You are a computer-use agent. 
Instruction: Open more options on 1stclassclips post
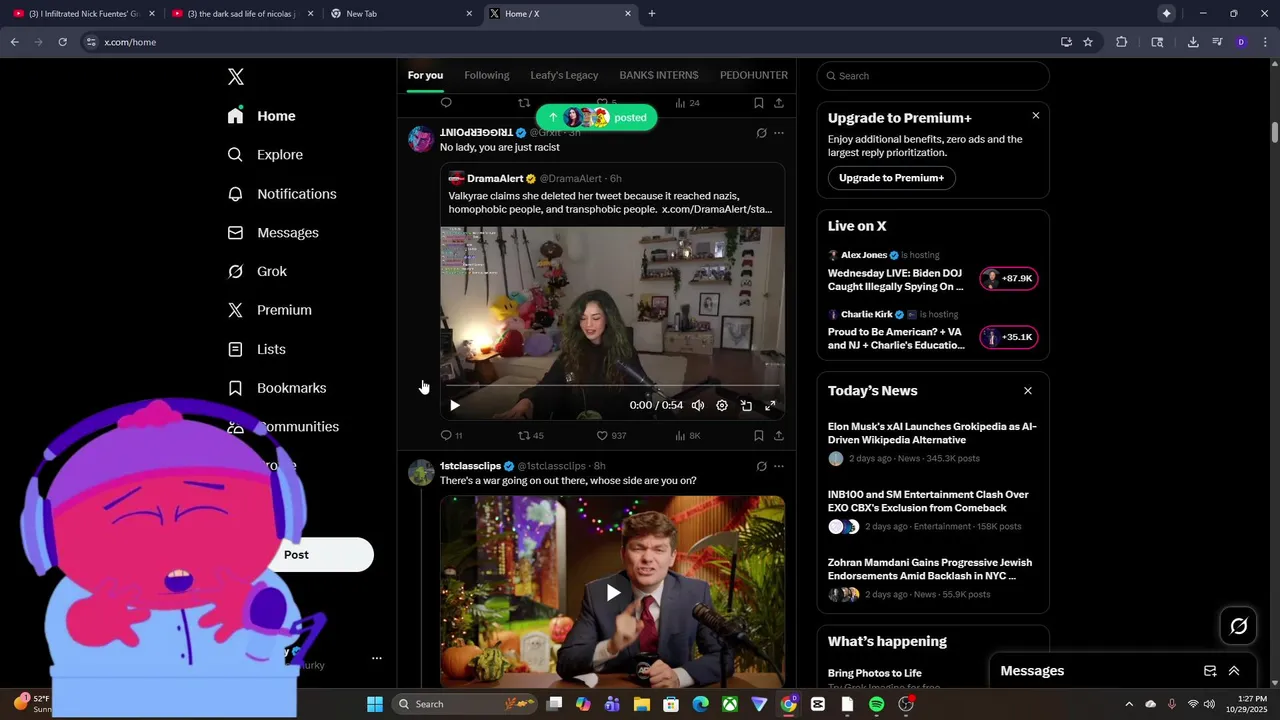779,466
